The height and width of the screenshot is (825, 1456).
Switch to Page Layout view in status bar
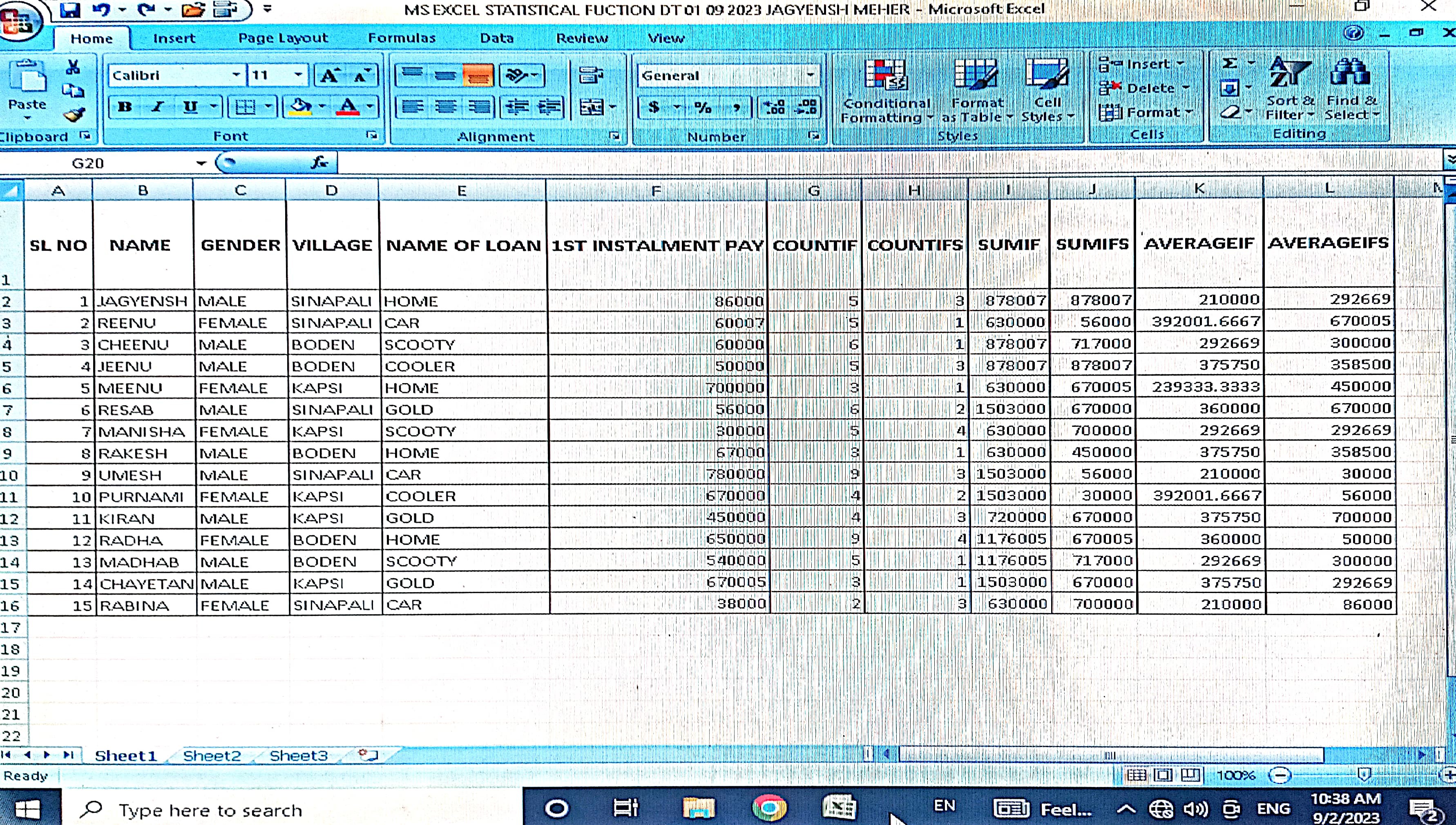(1163, 775)
